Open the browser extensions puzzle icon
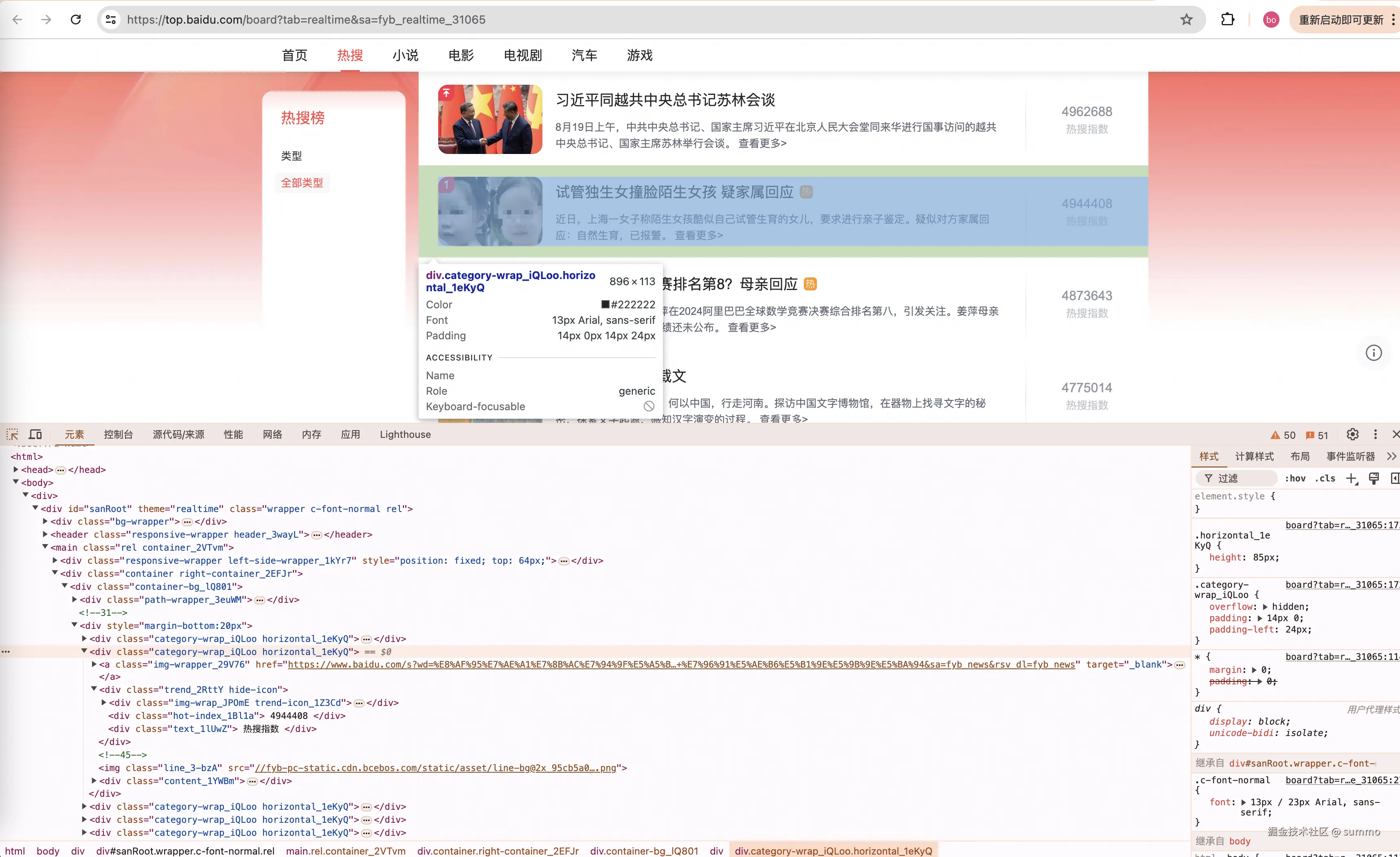 1227,20
